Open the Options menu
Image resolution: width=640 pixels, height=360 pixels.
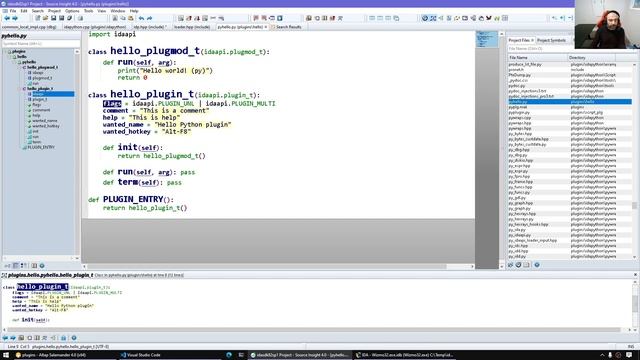72,11
